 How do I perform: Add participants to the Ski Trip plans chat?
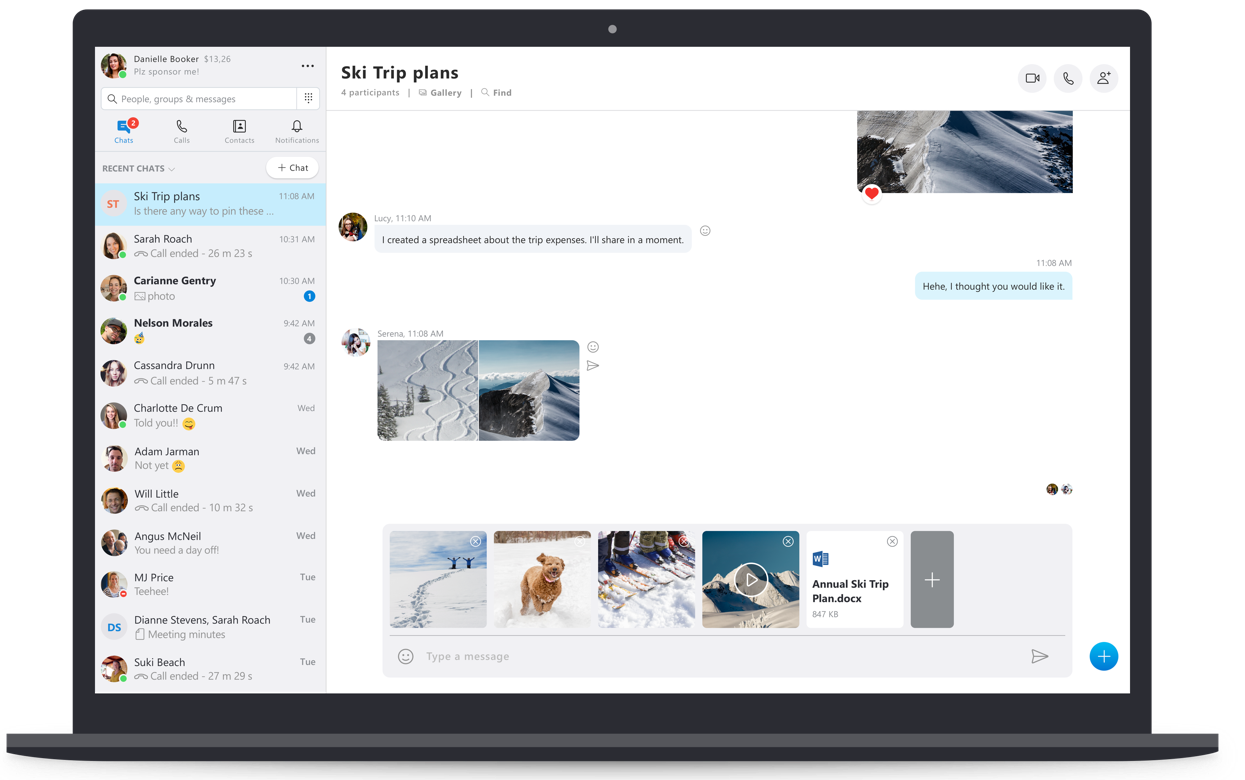pyautogui.click(x=1104, y=78)
